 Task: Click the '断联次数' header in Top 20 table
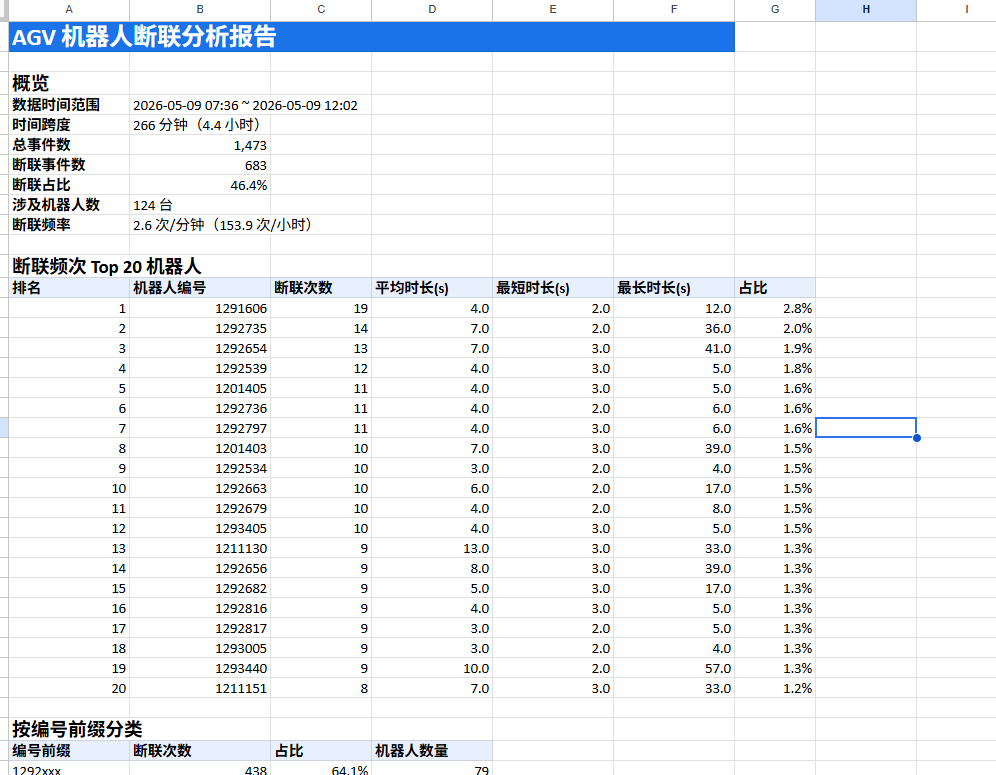321,288
